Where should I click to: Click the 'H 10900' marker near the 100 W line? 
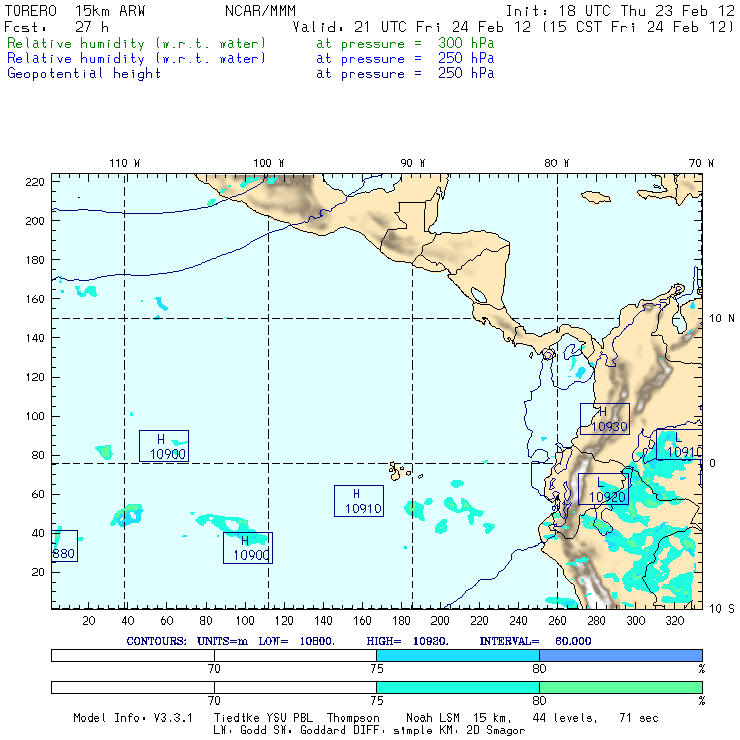248,548
